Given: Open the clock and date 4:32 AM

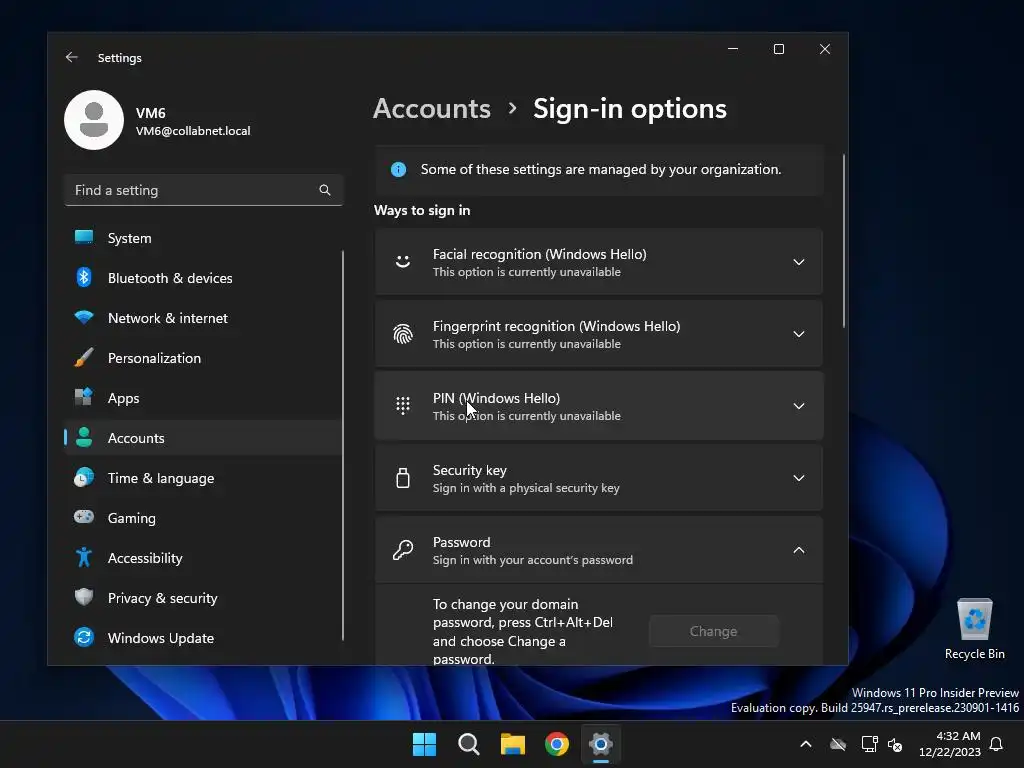Looking at the screenshot, I should 950,744.
